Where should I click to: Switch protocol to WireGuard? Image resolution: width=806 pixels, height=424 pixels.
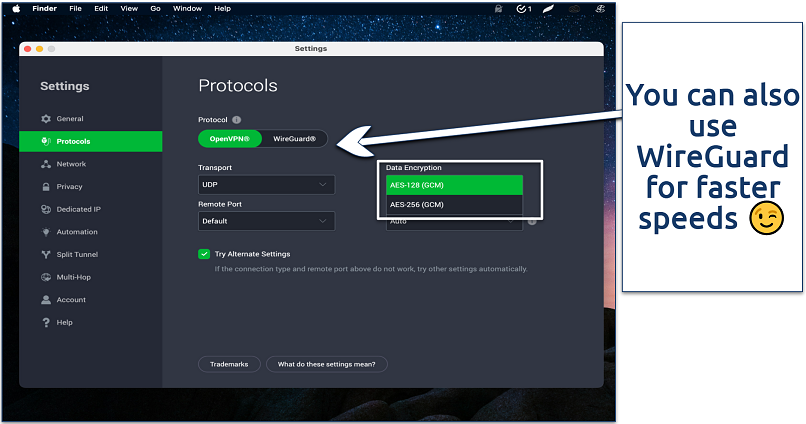point(294,139)
